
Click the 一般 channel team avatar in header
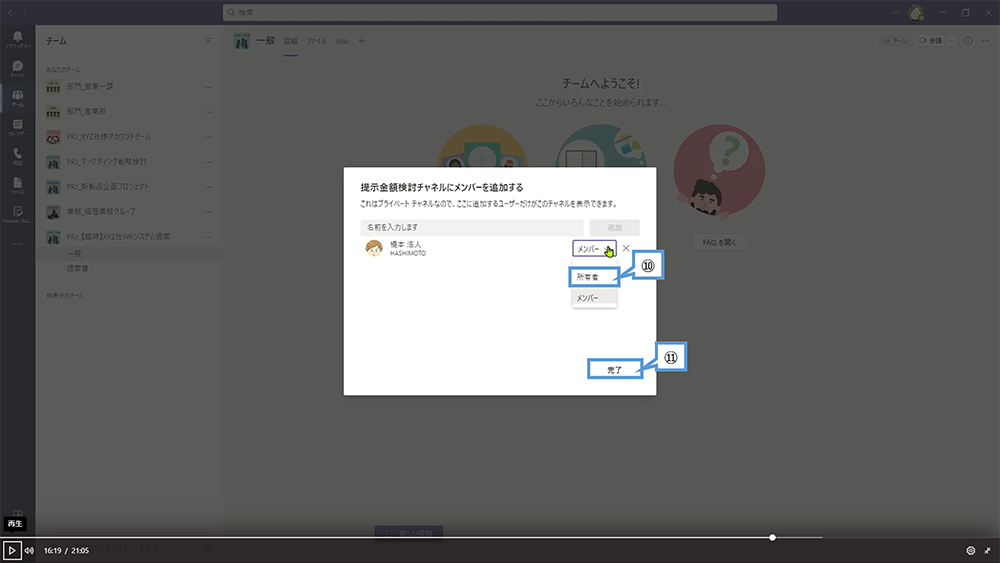pyautogui.click(x=242, y=41)
